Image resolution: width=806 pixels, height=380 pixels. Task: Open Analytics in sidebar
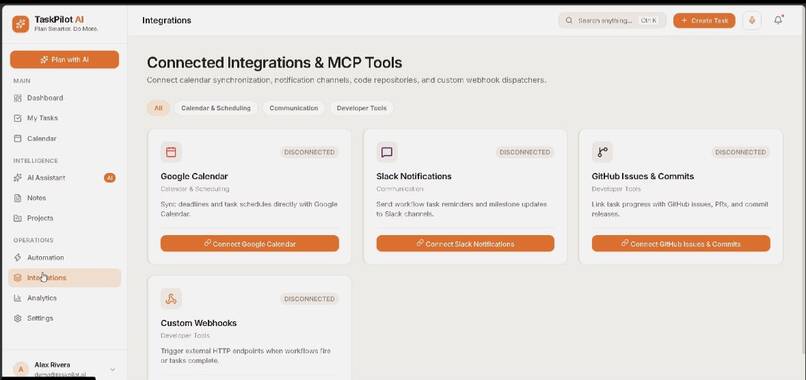[64, 298]
